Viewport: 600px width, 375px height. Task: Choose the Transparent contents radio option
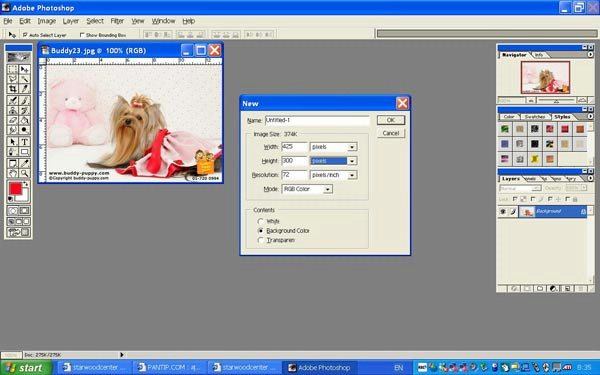pyautogui.click(x=261, y=240)
